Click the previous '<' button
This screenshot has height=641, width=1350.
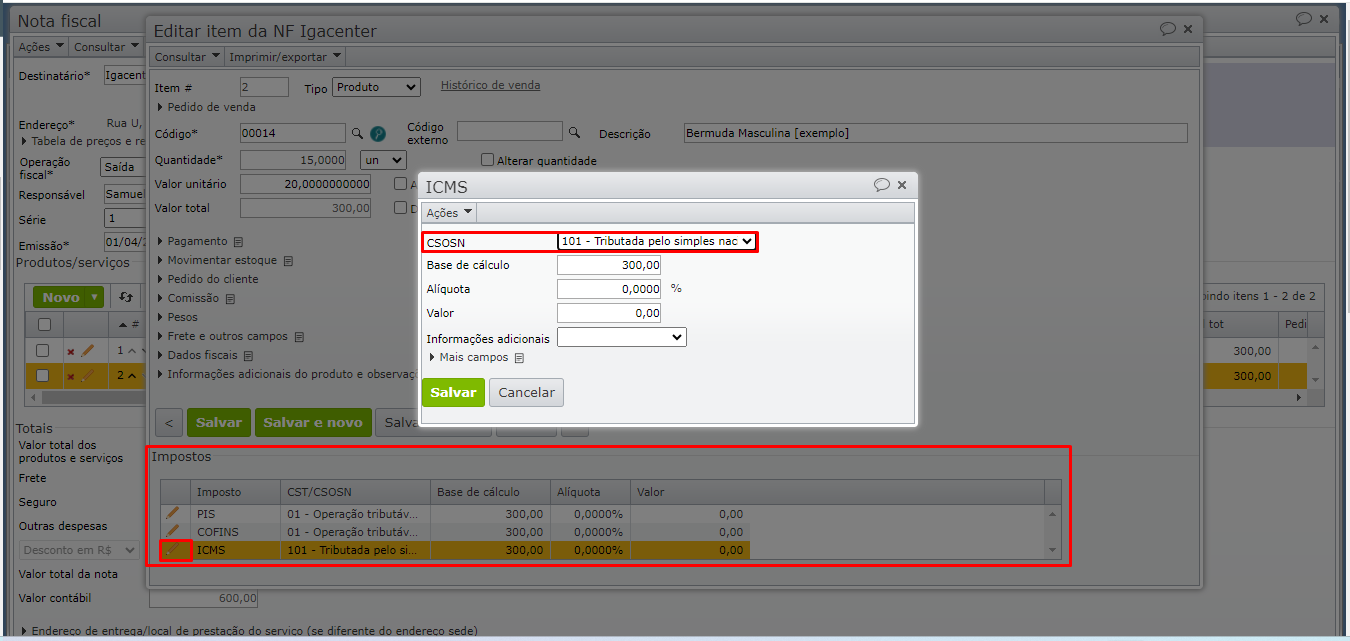pos(168,423)
